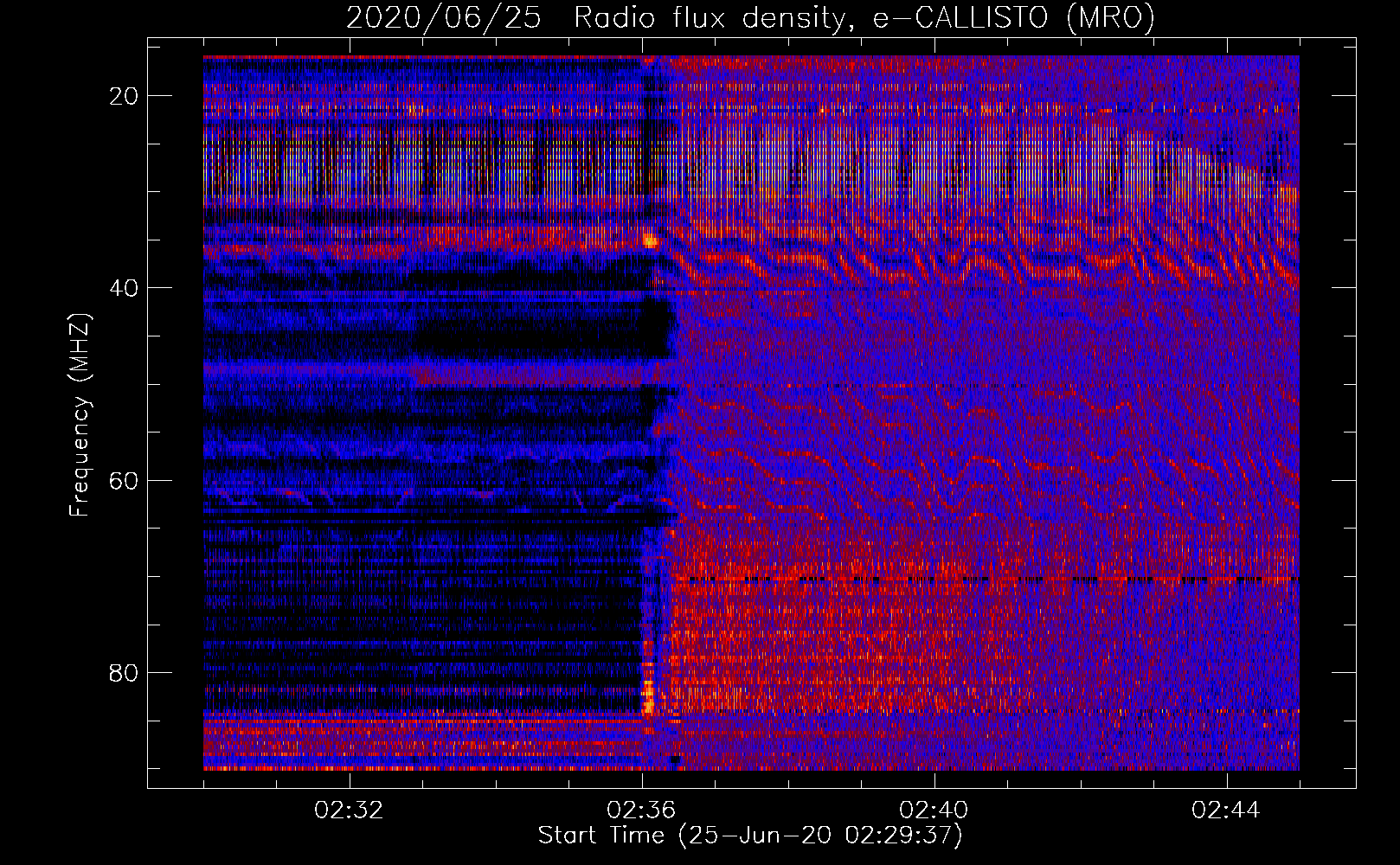1400x865 pixels.
Task: Click the 'Start Time (25-Jun-20 02:29:37)' label
Action: point(750,836)
